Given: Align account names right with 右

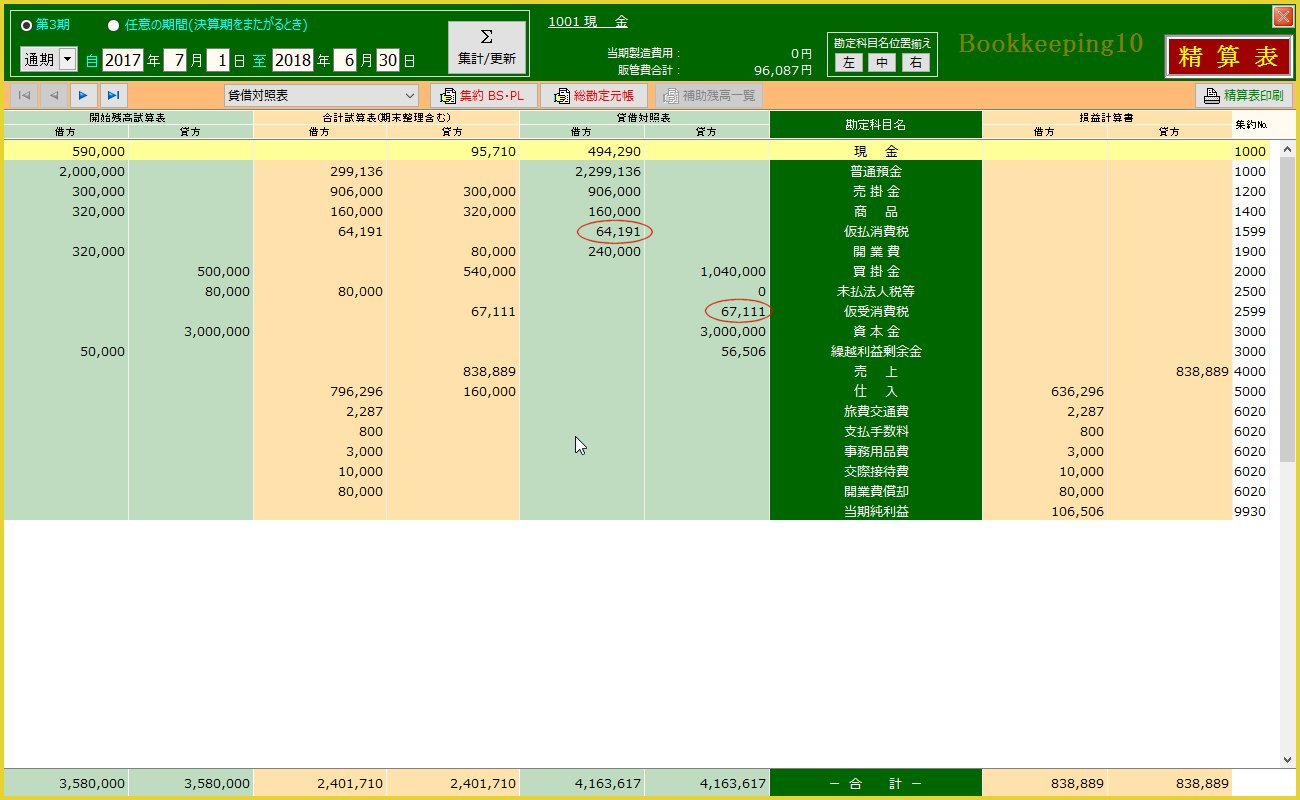Looking at the screenshot, I should (915, 63).
